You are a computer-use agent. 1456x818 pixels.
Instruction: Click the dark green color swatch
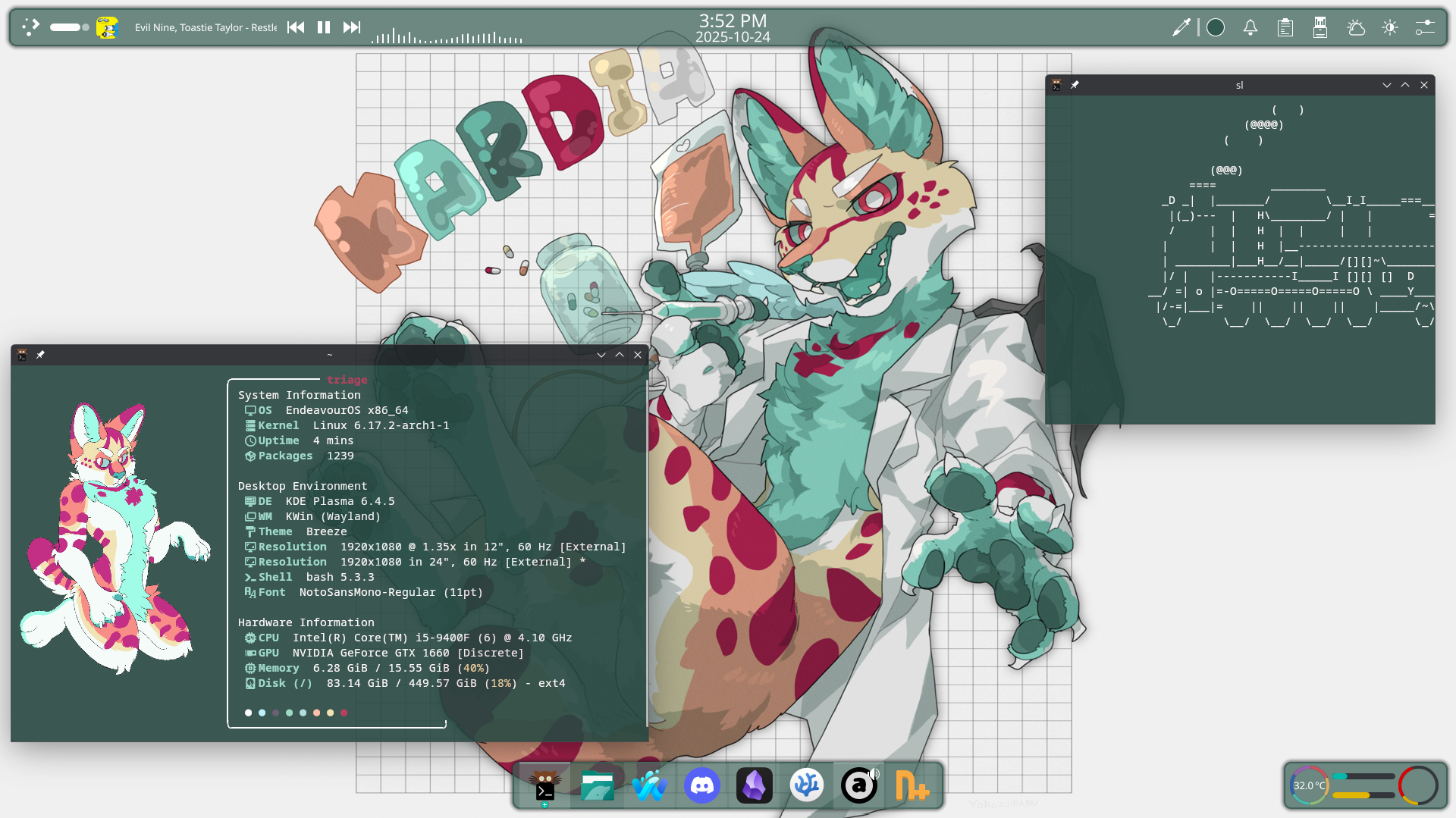[x=1216, y=27]
